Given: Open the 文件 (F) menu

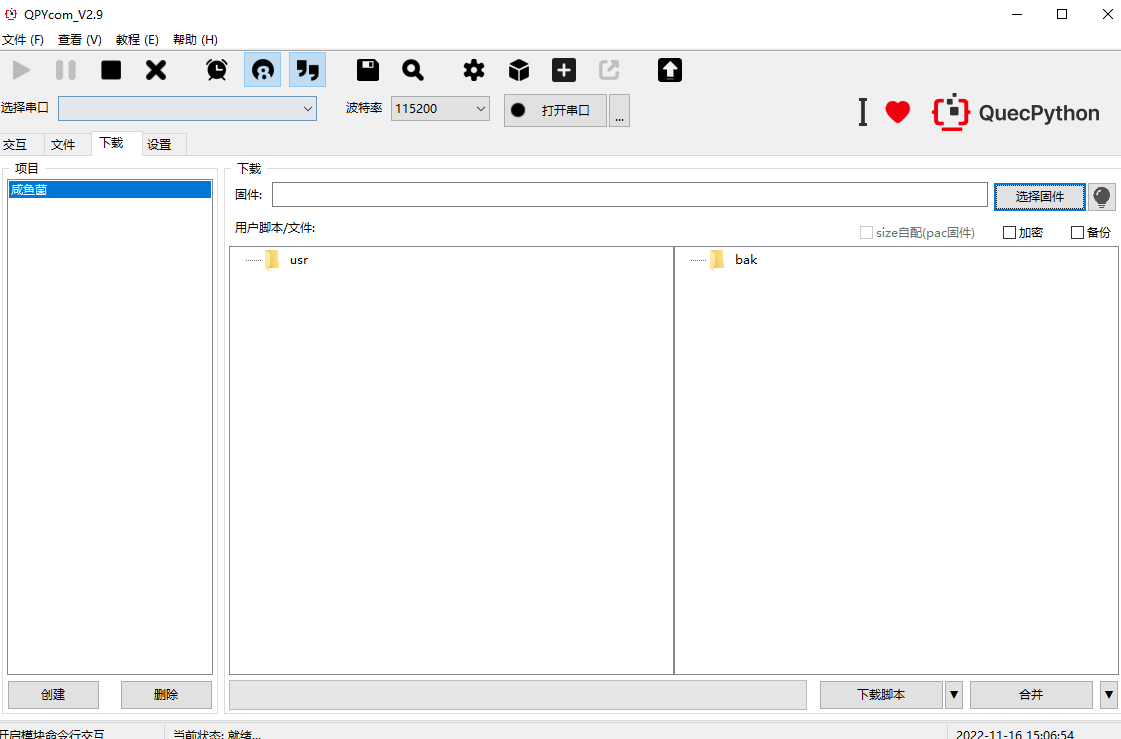Looking at the screenshot, I should click(23, 40).
